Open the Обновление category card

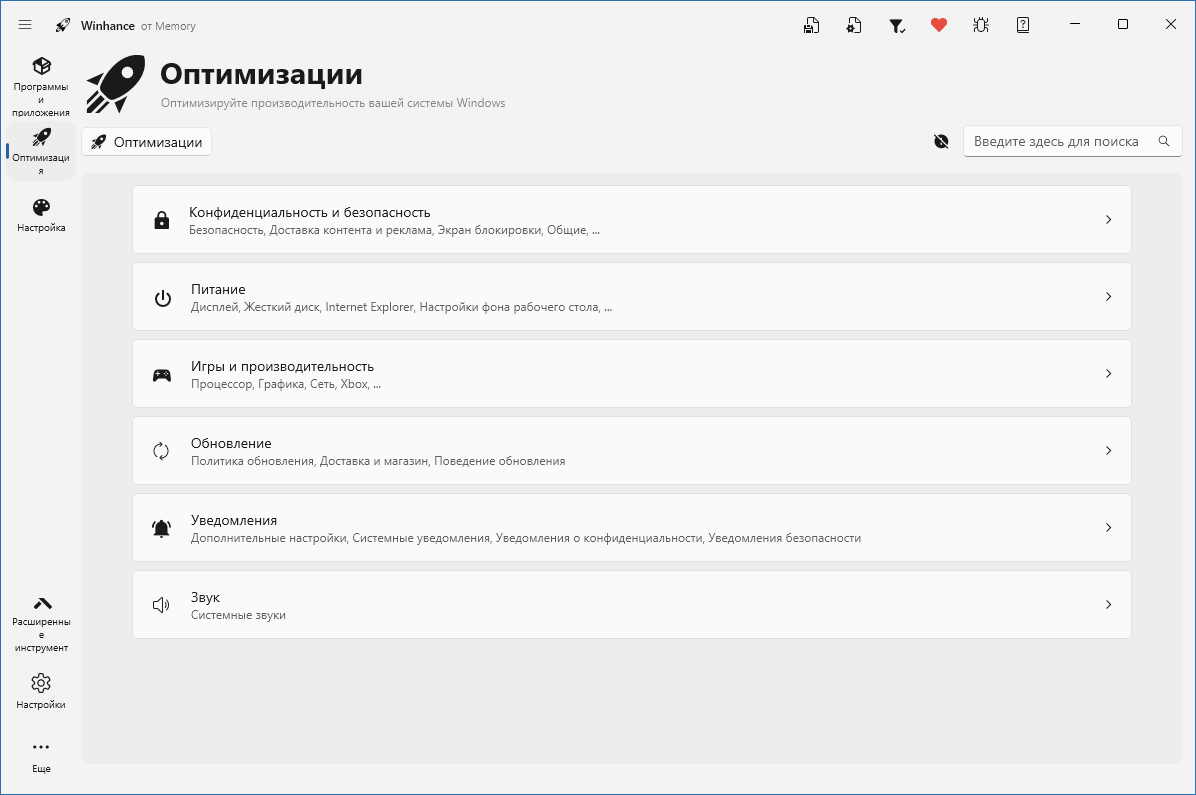pyautogui.click(x=632, y=450)
